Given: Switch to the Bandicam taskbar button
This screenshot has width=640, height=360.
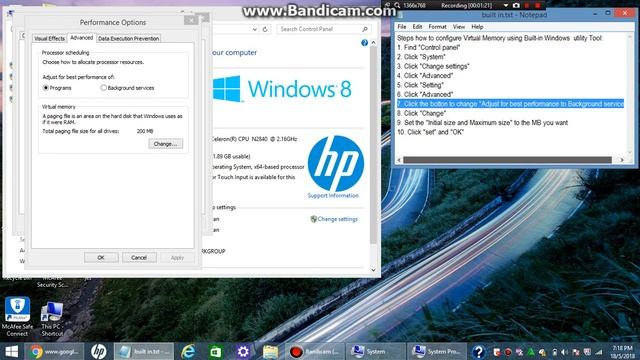Looking at the screenshot, I should point(314,351).
